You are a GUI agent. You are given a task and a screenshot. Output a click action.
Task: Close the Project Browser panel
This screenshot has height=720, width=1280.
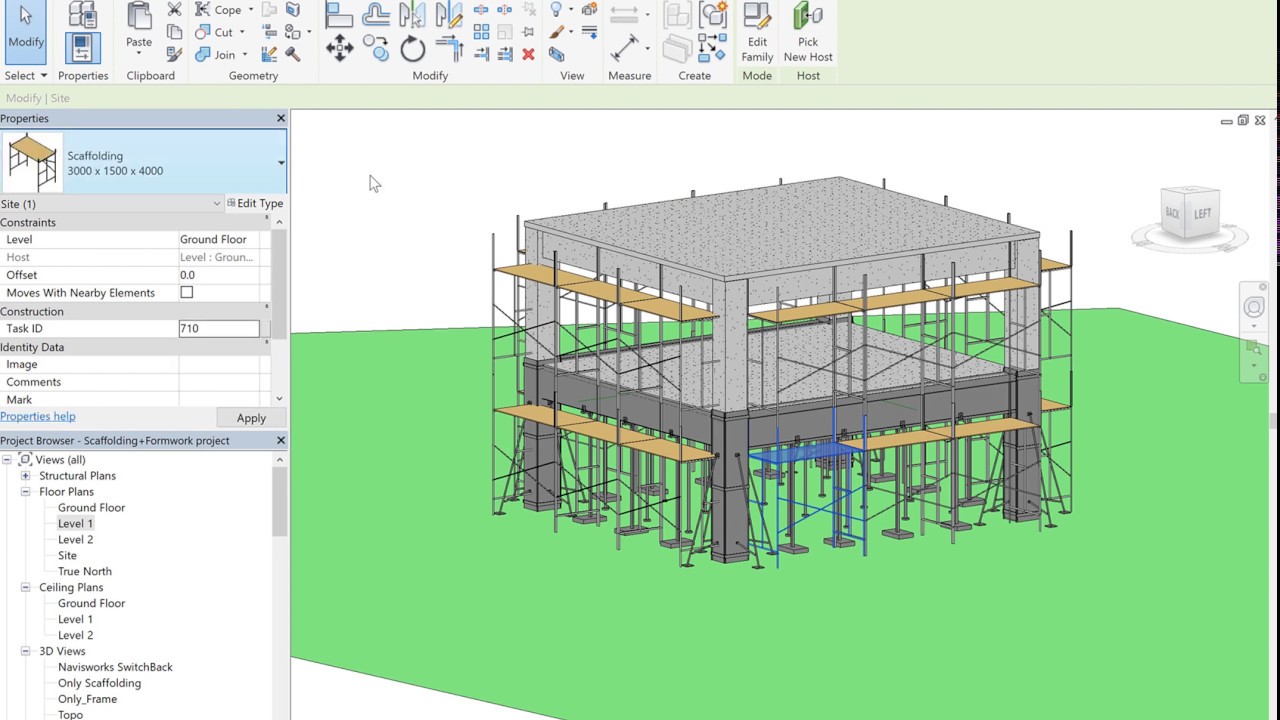[281, 441]
